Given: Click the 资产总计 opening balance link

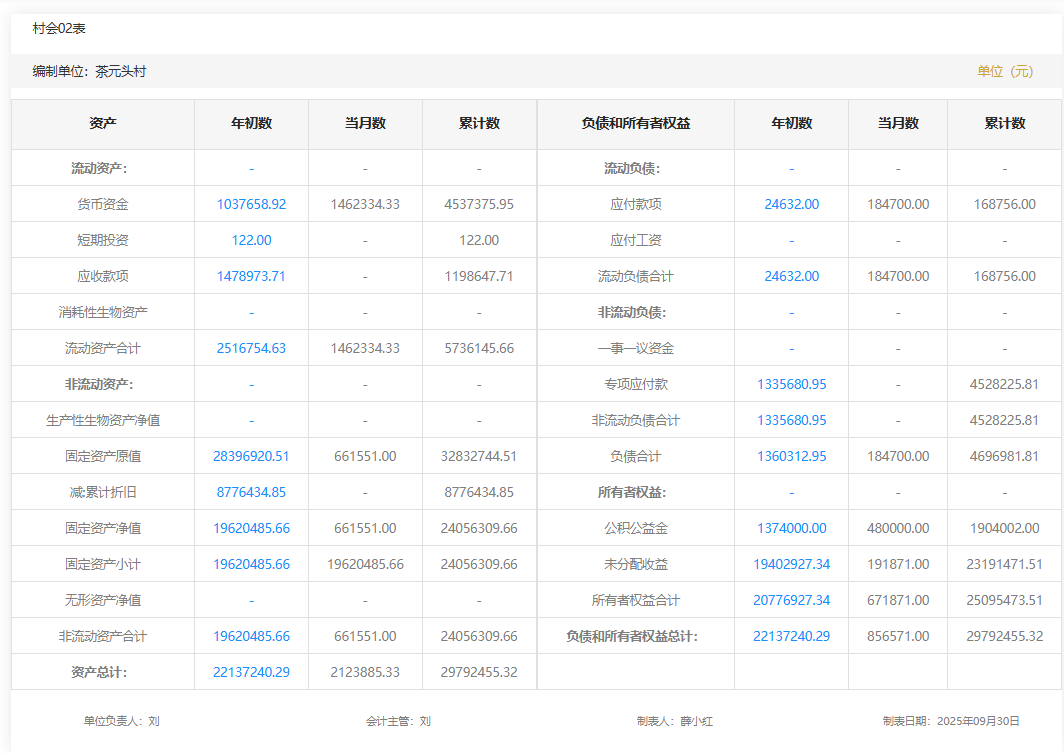Looking at the screenshot, I should pyautogui.click(x=251, y=672).
